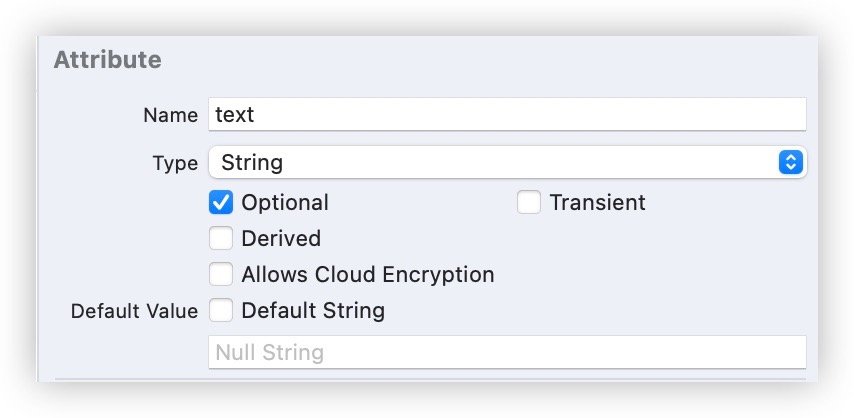The image size is (854, 418).
Task: Click the Default Value label
Action: 135,311
